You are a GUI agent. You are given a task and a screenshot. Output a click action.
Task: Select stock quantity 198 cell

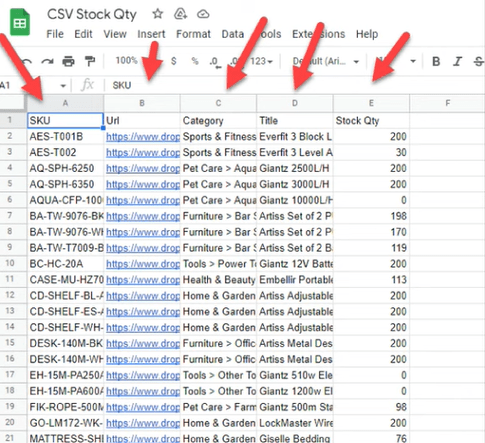coord(371,216)
